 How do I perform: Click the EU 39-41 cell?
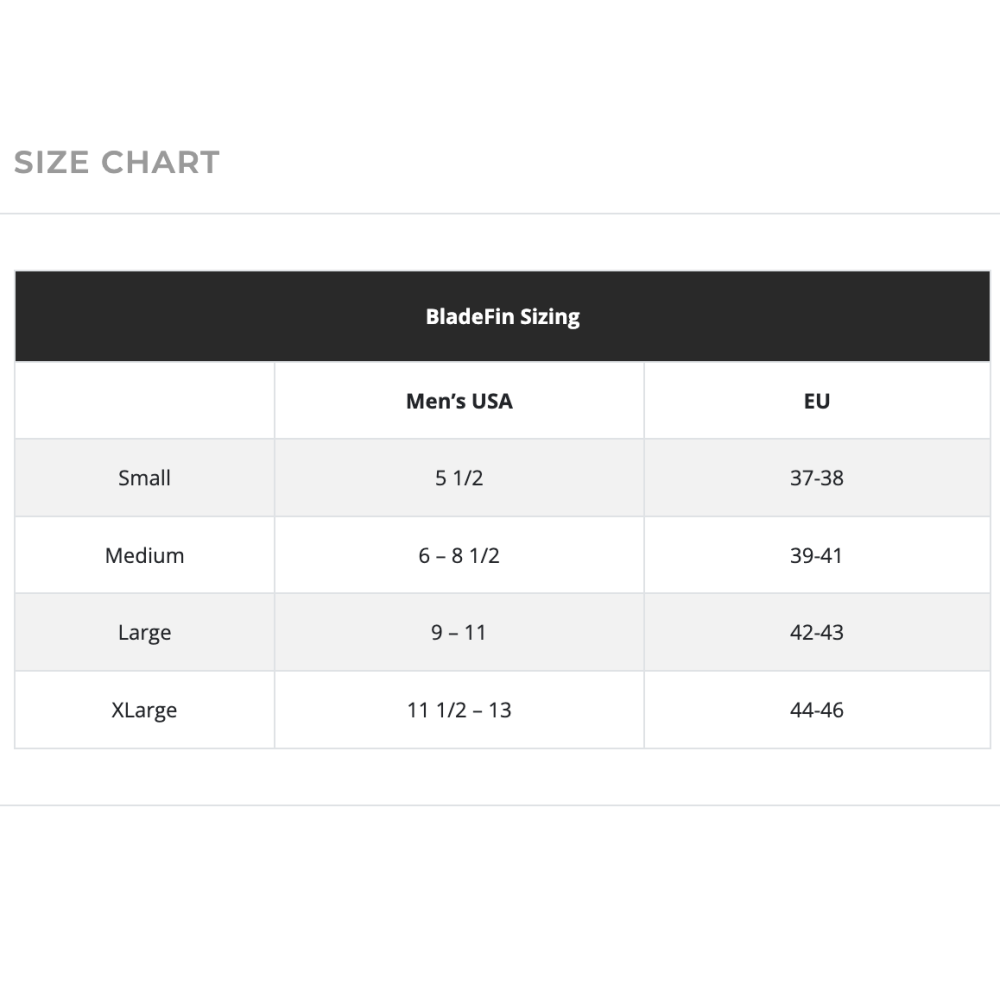816,555
